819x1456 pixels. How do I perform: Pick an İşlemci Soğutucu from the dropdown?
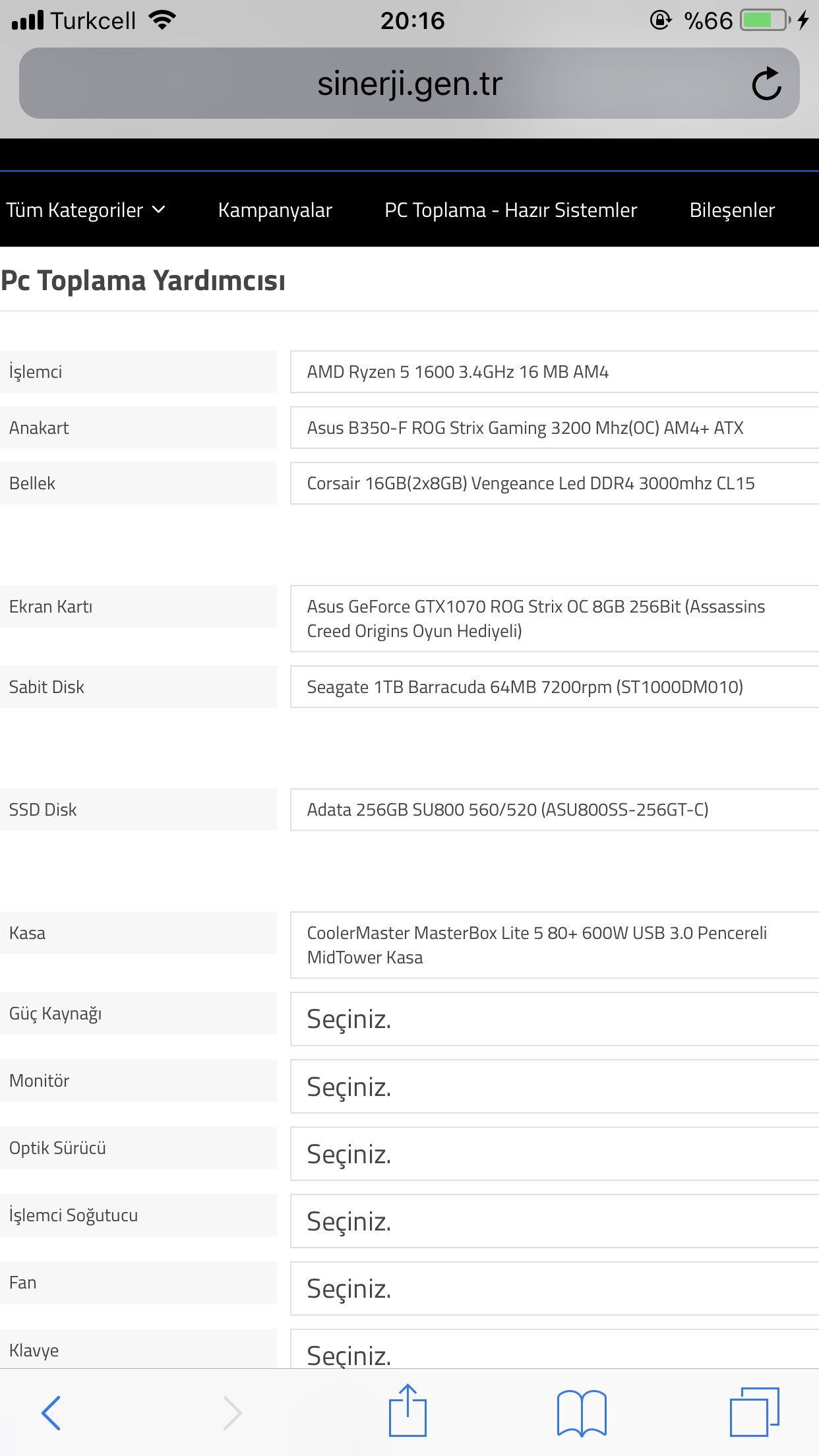554,1221
